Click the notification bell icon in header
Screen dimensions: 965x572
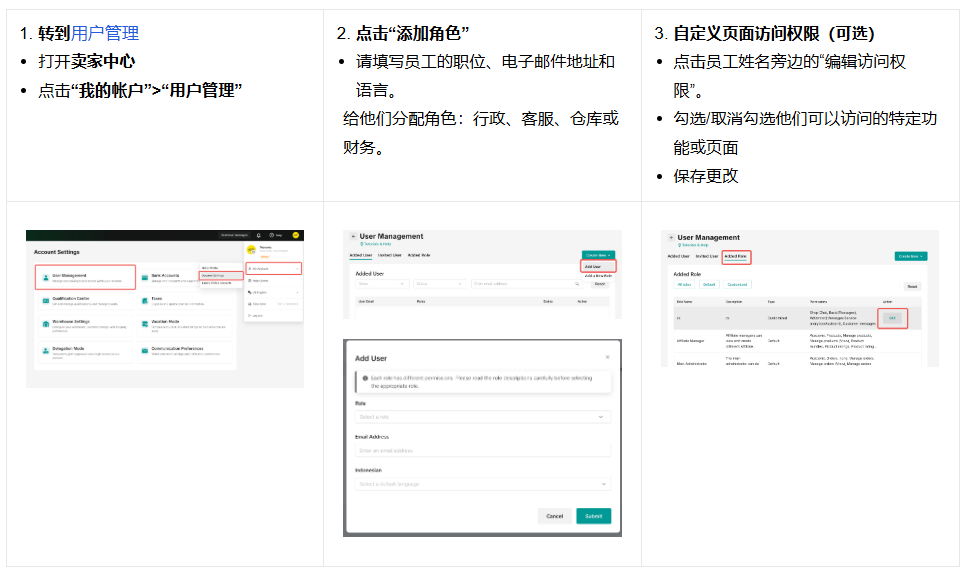coord(259,235)
